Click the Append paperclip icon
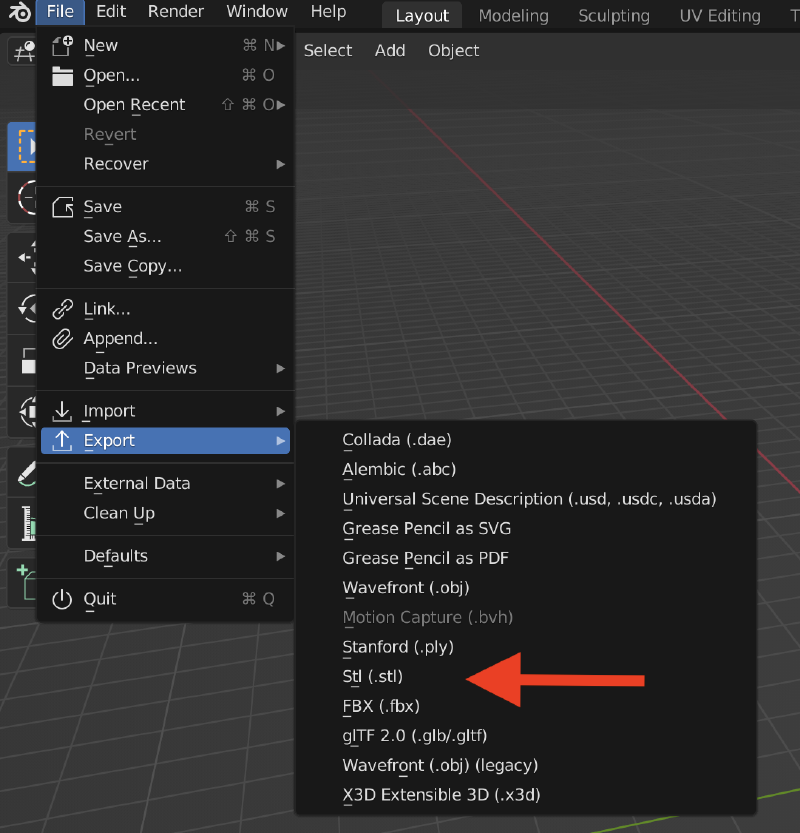Image resolution: width=800 pixels, height=833 pixels. [62, 339]
